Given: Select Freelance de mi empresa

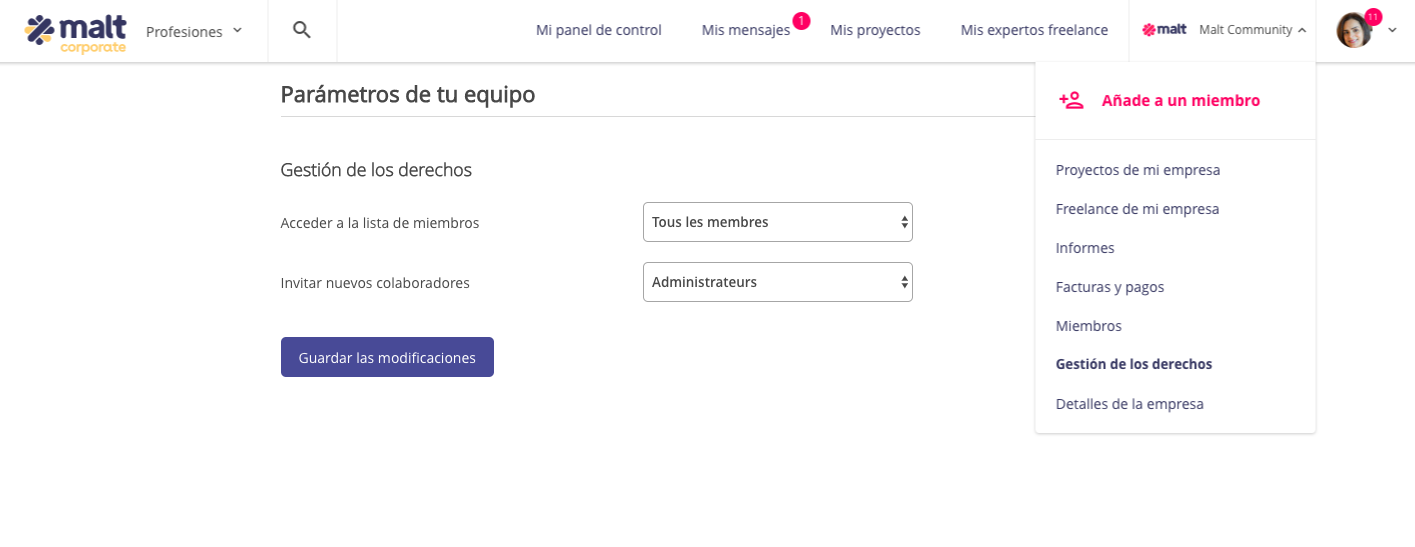Looking at the screenshot, I should pyautogui.click(x=1137, y=209).
